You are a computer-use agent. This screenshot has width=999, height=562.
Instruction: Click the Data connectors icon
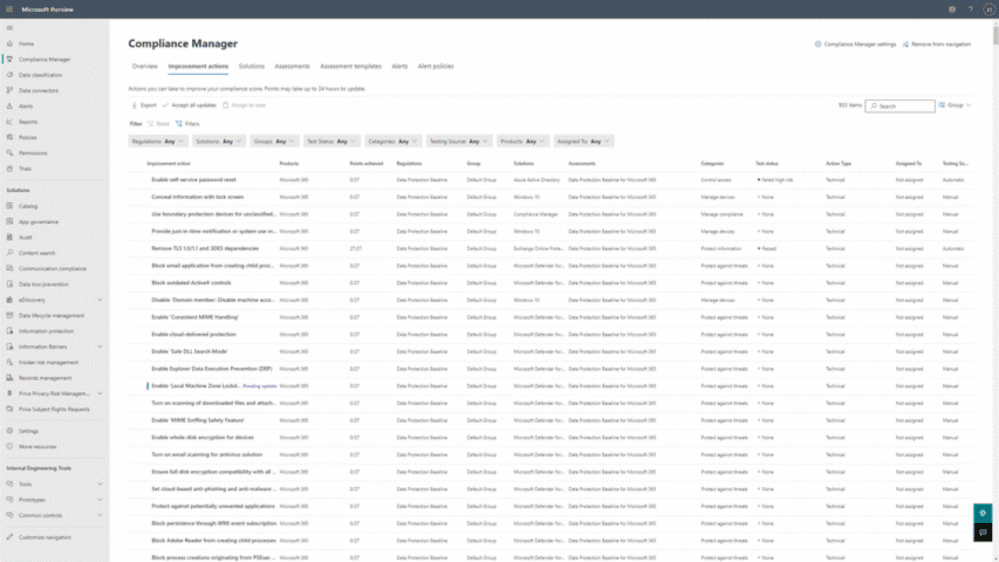(10, 90)
